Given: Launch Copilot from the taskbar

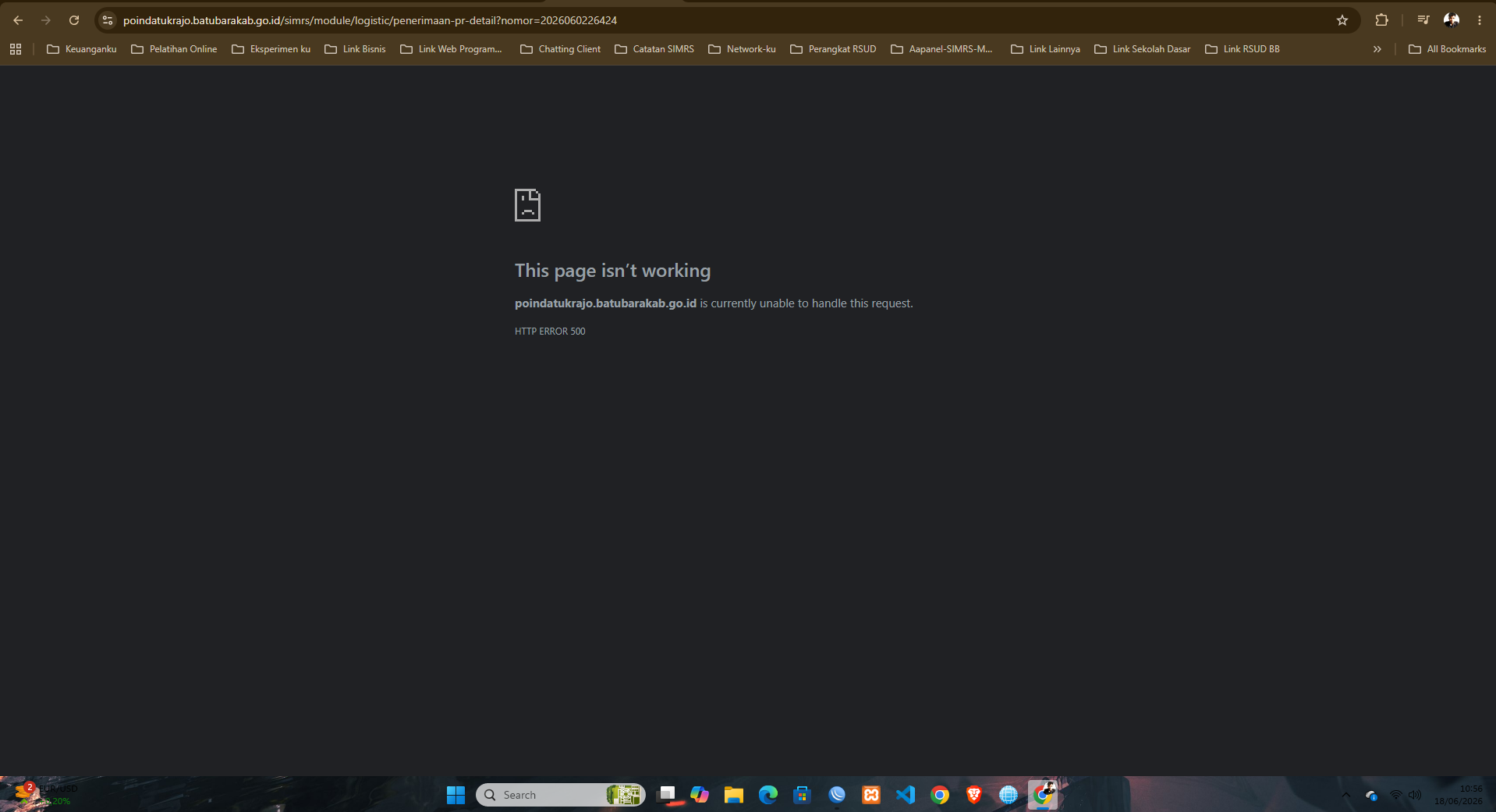Looking at the screenshot, I should 700,795.
